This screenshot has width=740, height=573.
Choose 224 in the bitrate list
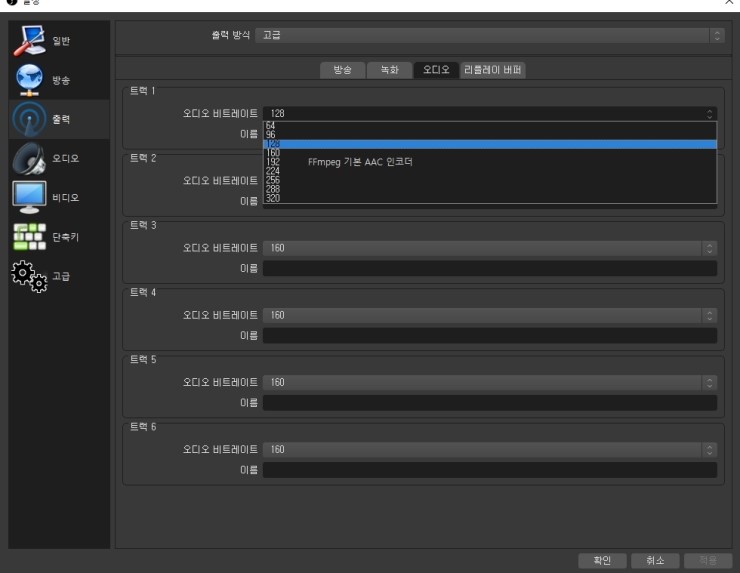[490, 171]
